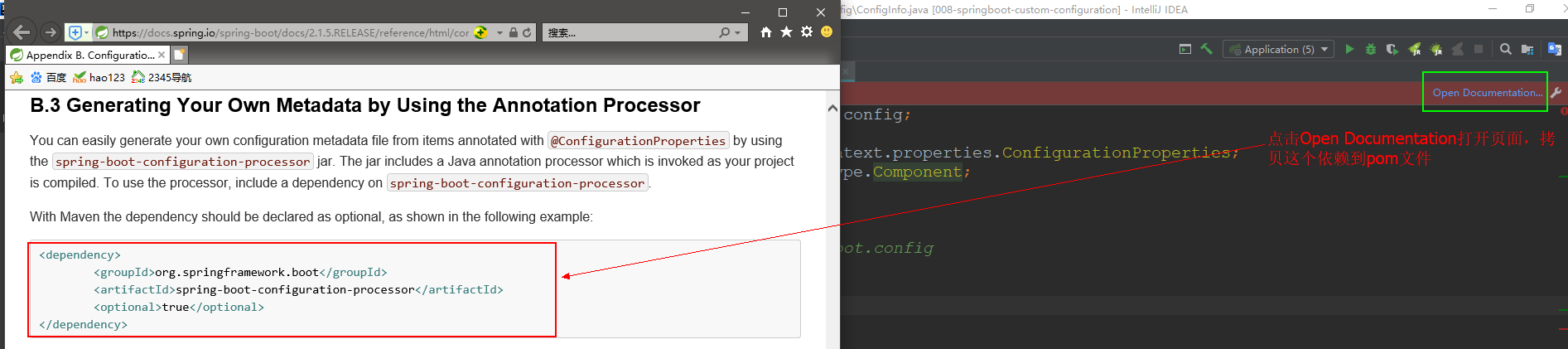Open the Project Structure folder icon
The height and width of the screenshot is (349, 1568).
point(1527,50)
